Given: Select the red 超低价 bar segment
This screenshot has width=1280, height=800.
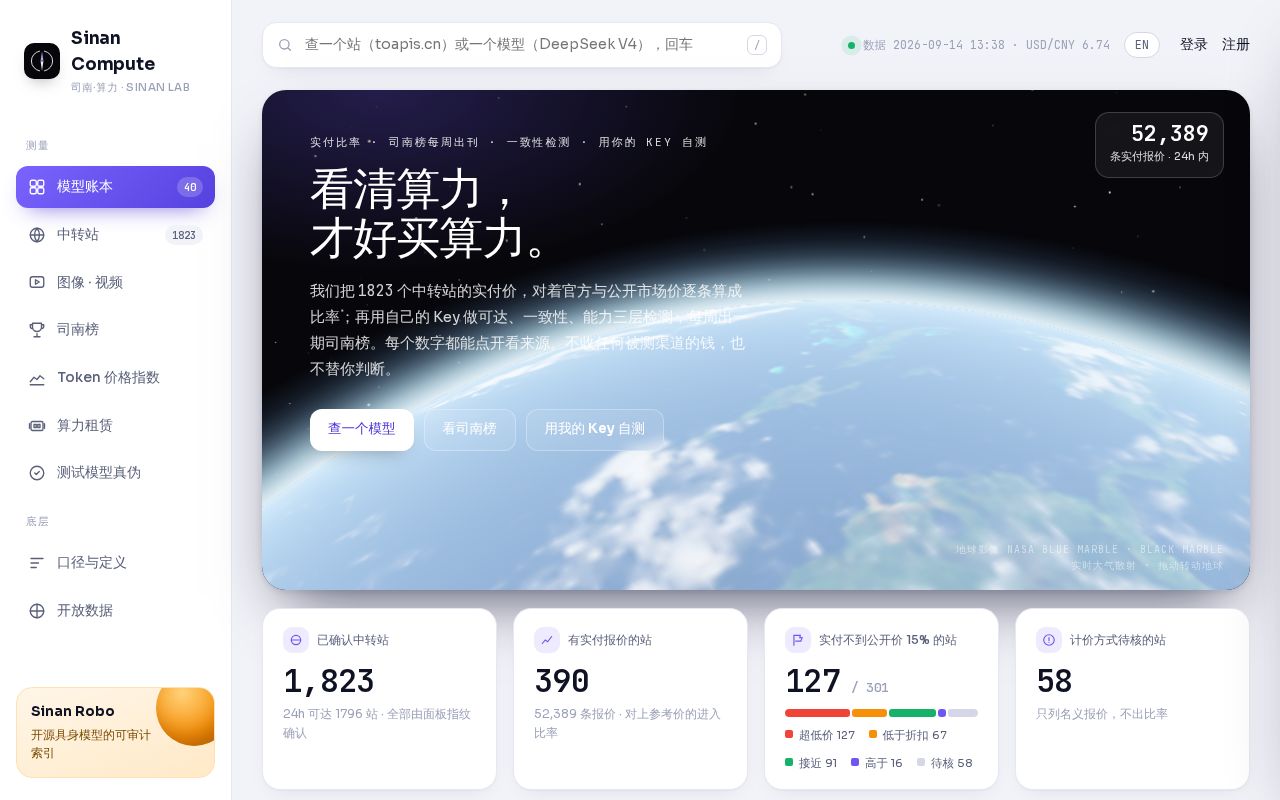Looking at the screenshot, I should (x=817, y=713).
